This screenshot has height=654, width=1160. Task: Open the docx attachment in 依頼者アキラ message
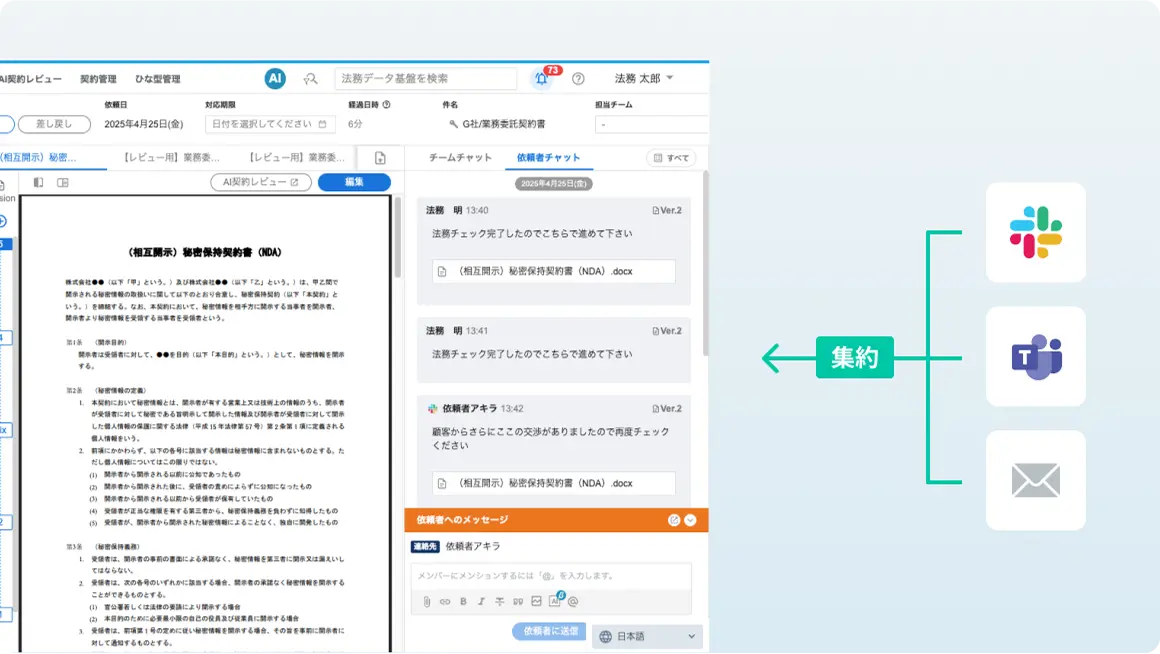(553, 484)
